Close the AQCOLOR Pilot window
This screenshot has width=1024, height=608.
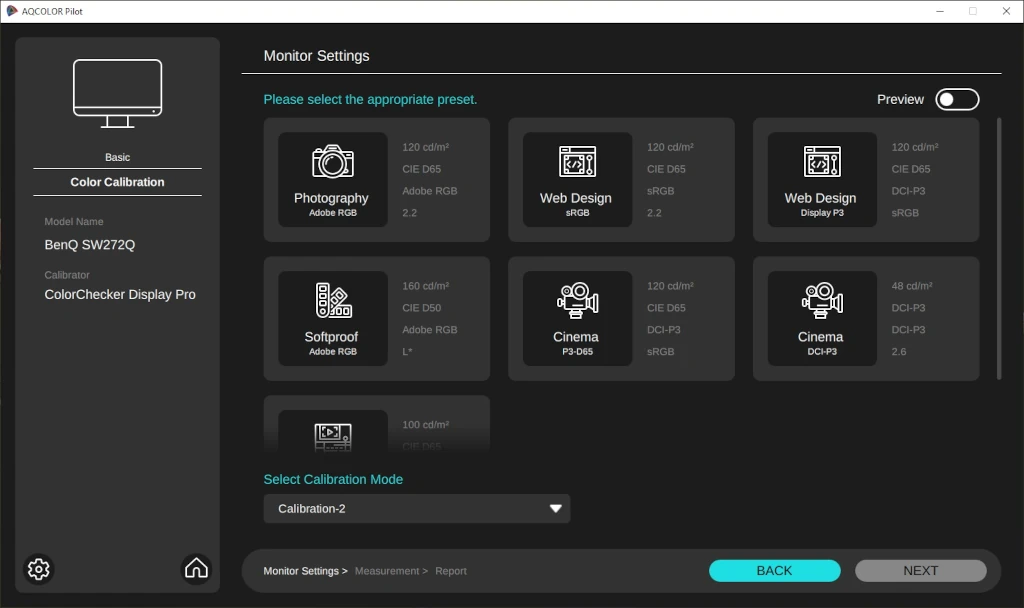[x=1006, y=11]
